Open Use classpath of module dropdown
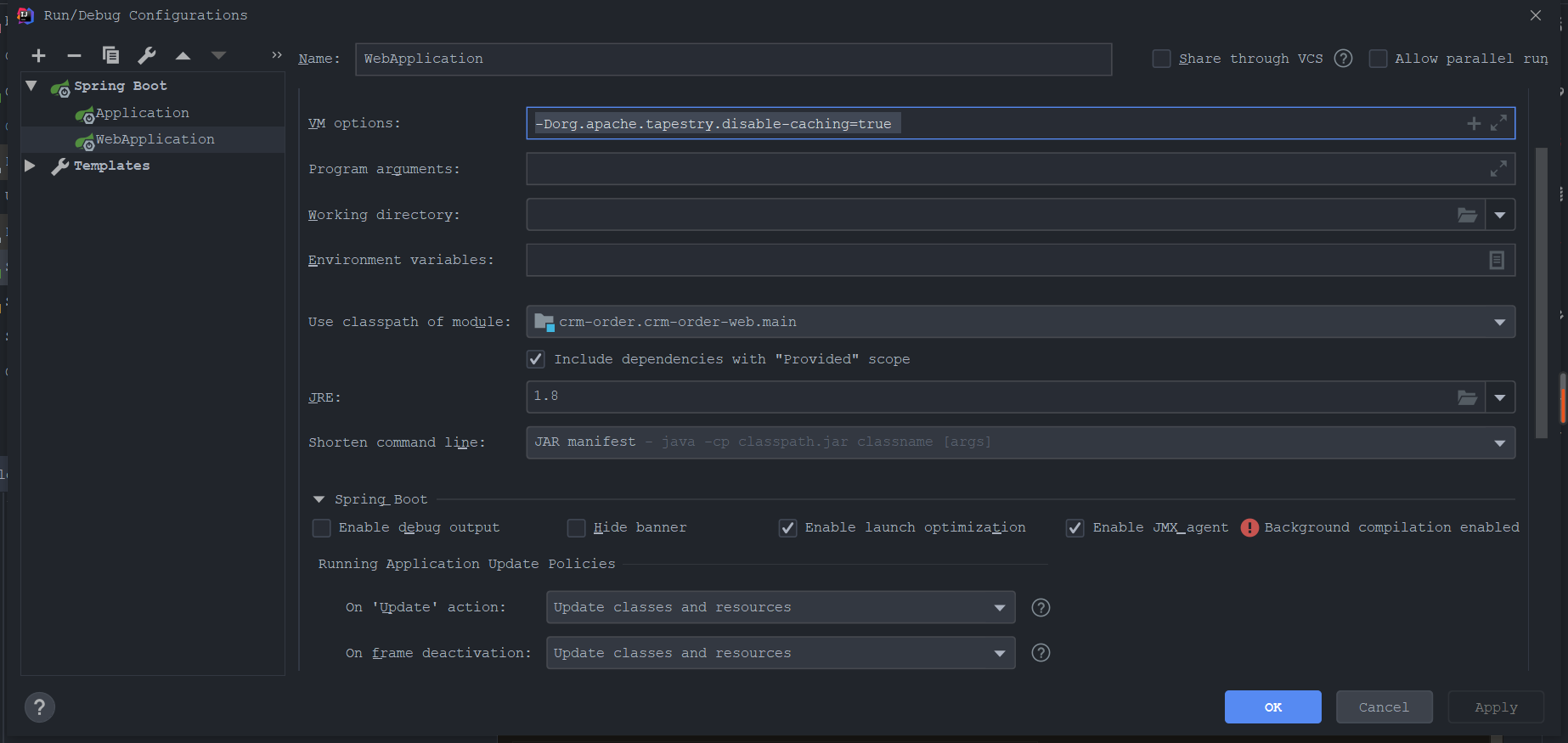This screenshot has width=1568, height=743. coord(1500,322)
